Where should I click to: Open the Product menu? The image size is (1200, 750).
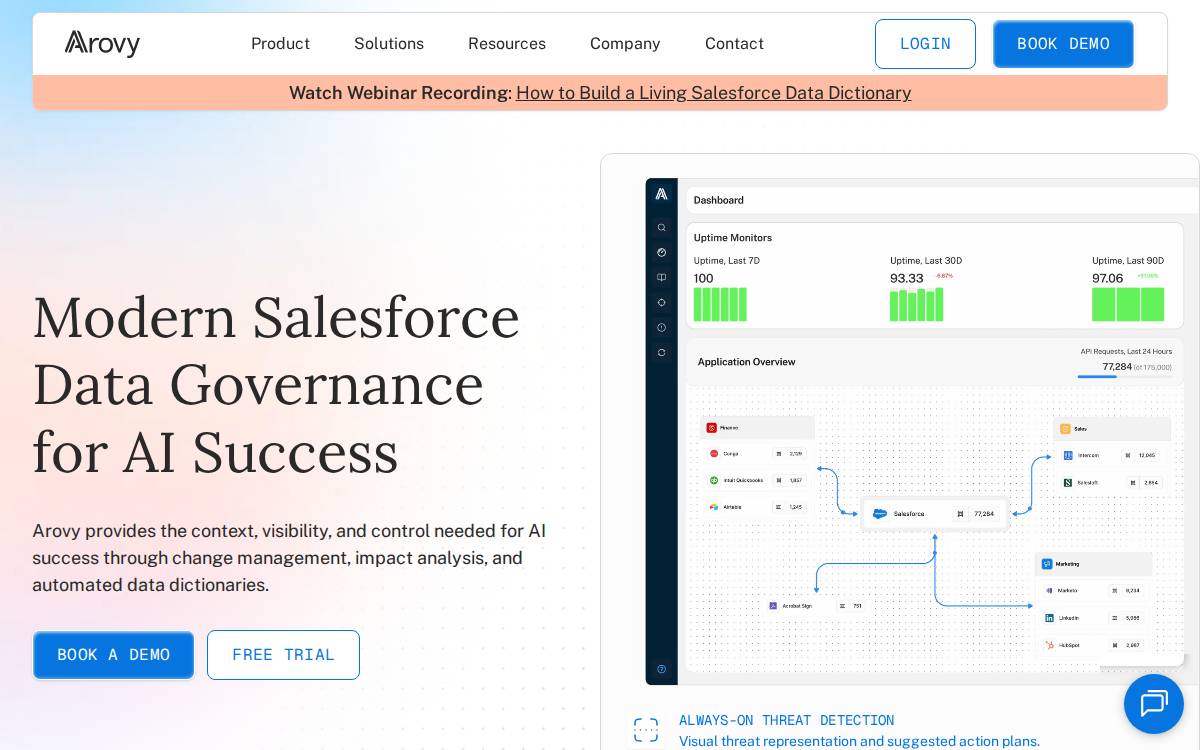280,44
